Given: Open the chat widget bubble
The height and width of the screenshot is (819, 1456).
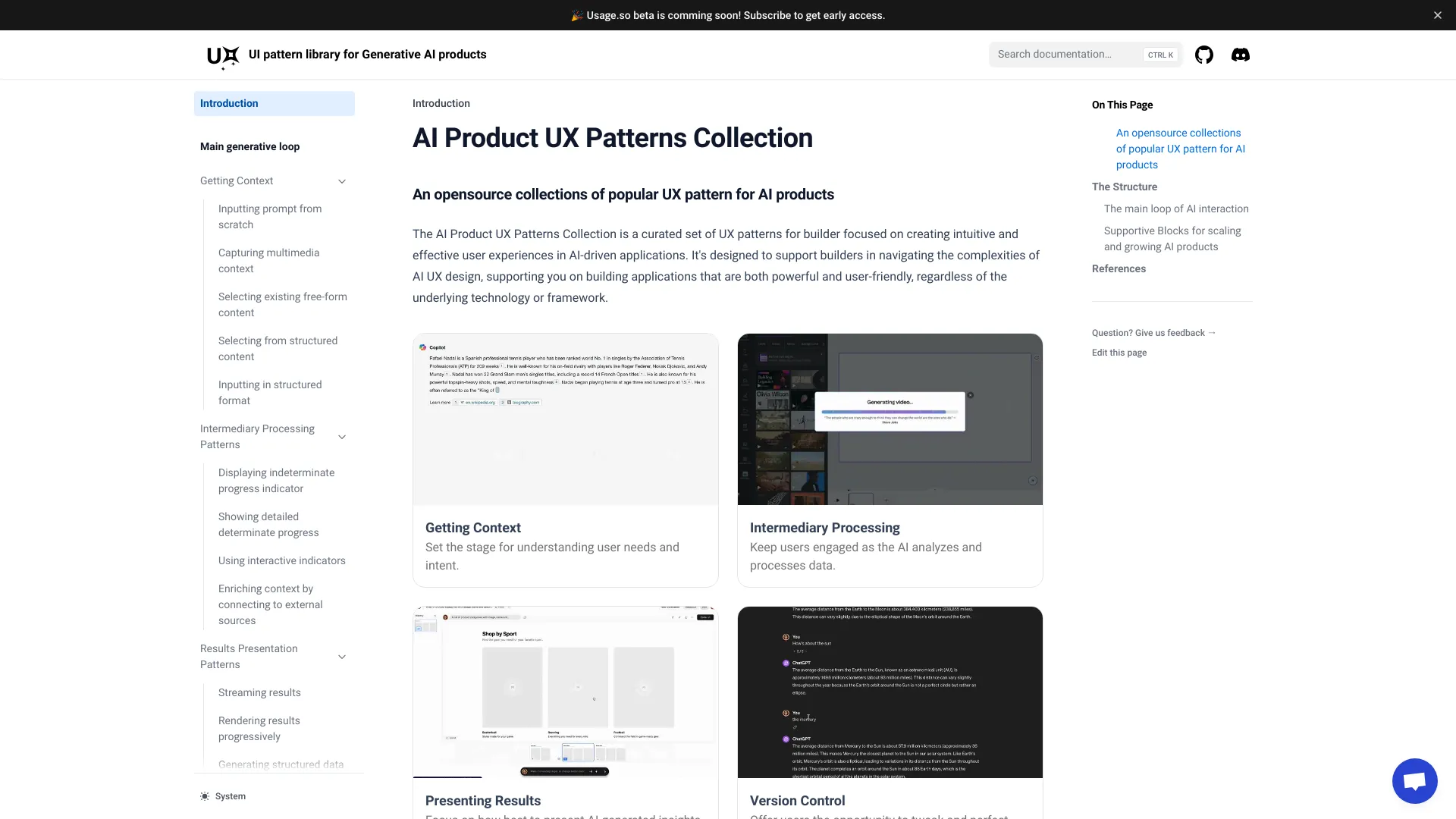Looking at the screenshot, I should click(1414, 780).
